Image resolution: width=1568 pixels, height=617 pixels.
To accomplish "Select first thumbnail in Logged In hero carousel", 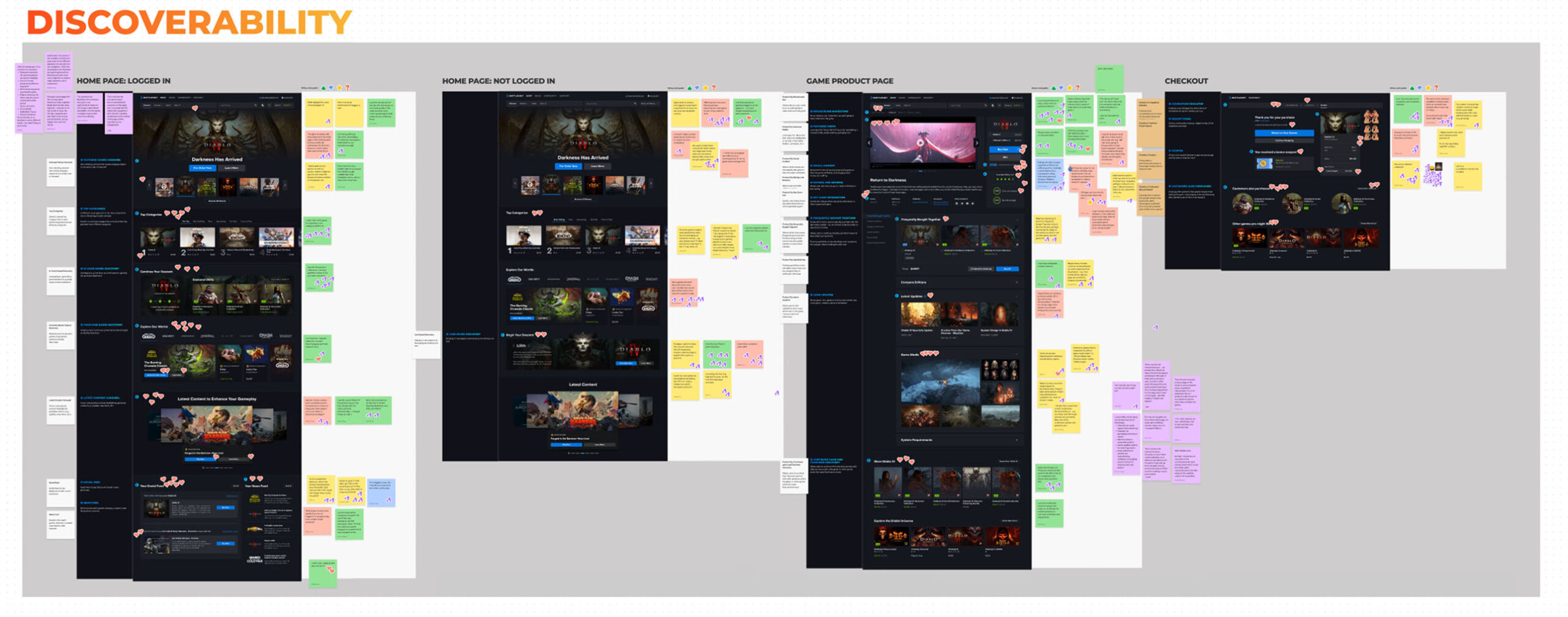I will [x=164, y=187].
